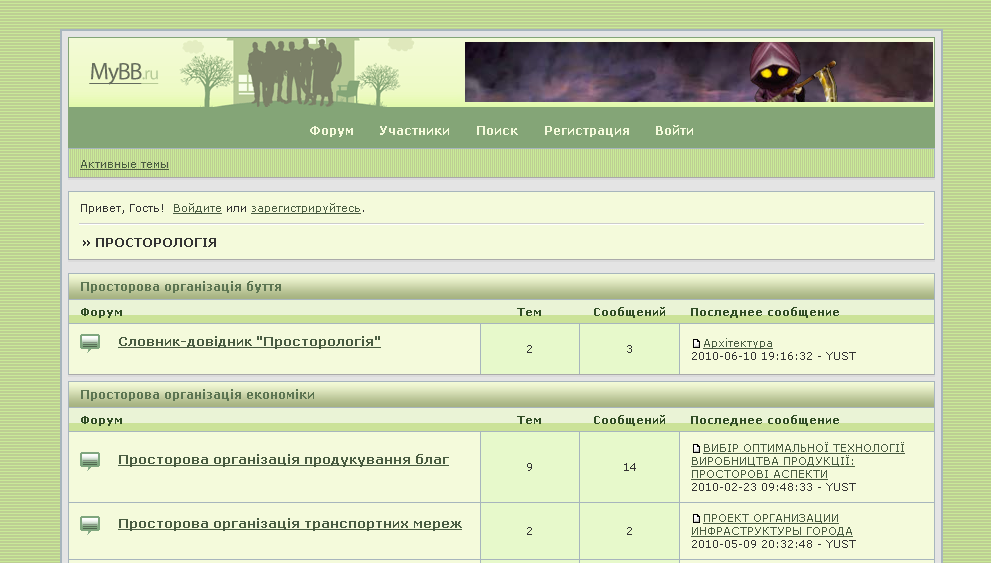The image size is (991, 563).
Task: Click the topic count 9
Action: (530, 467)
